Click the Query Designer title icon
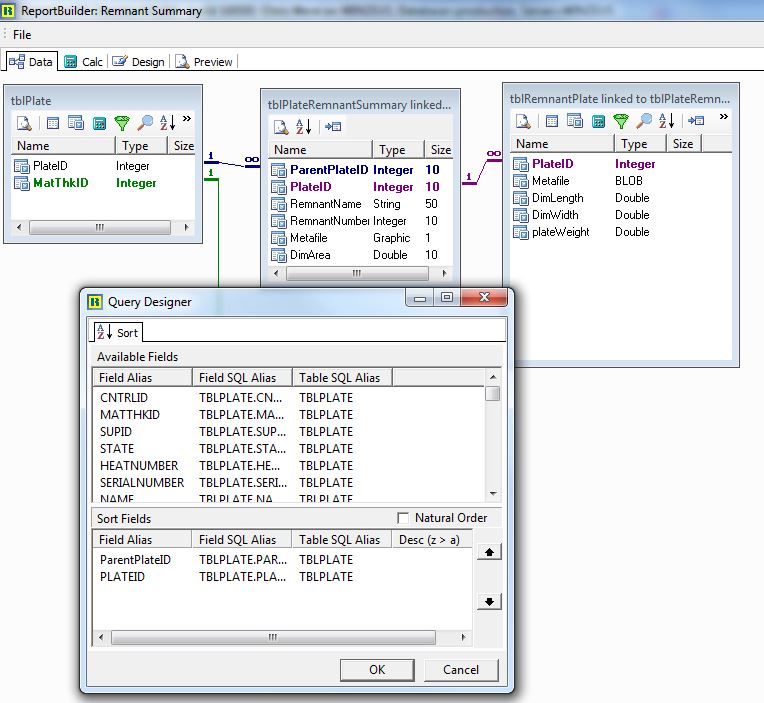 coord(95,302)
